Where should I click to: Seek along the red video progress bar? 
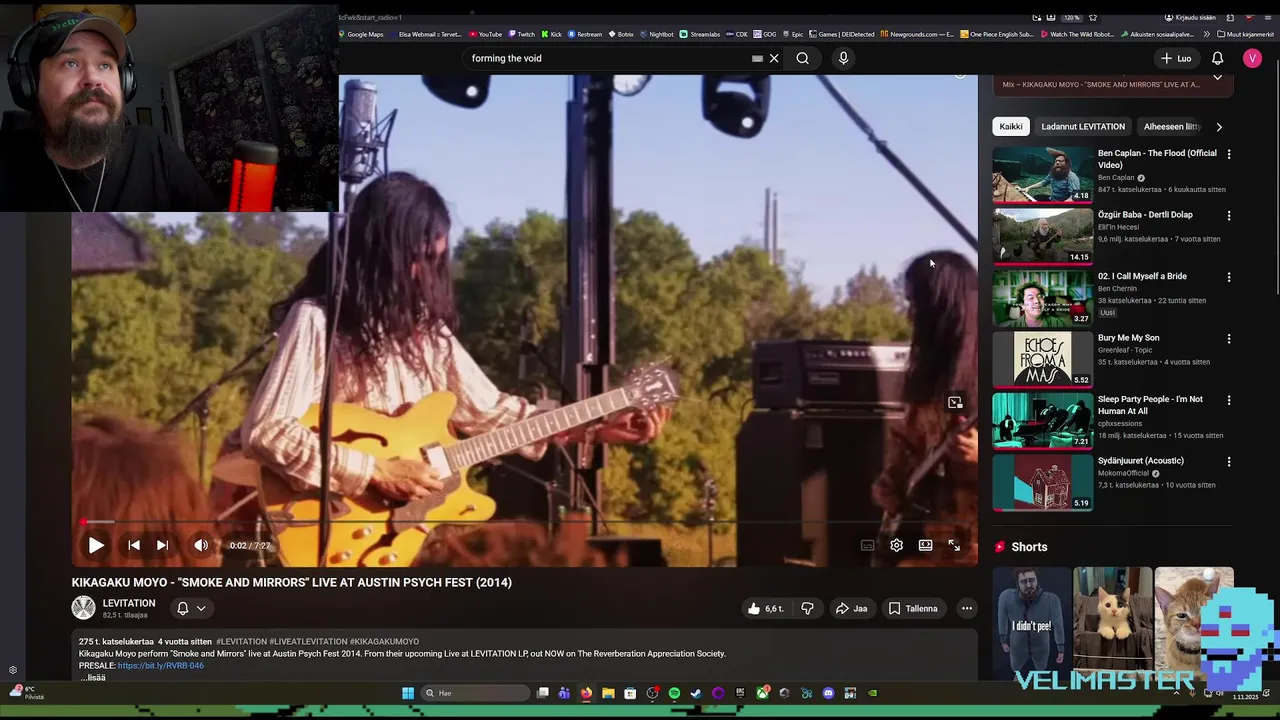coord(524,522)
